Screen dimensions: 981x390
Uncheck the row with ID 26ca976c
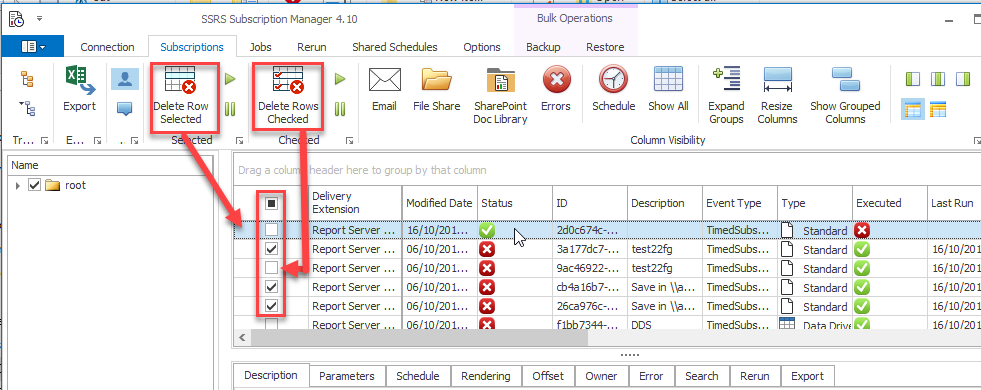272,306
